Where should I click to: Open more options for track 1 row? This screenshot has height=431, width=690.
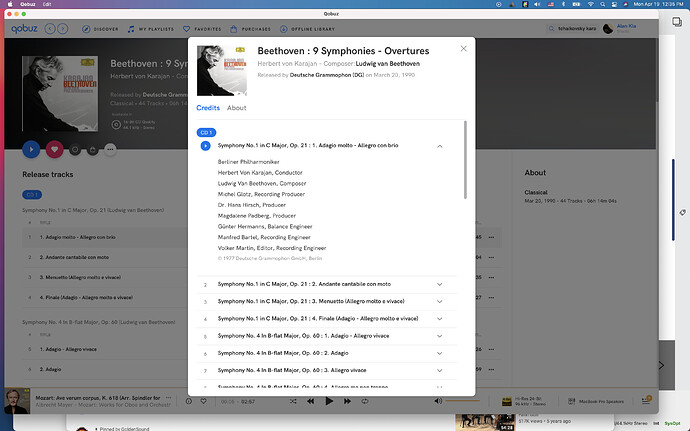pyautogui.click(x=491, y=237)
